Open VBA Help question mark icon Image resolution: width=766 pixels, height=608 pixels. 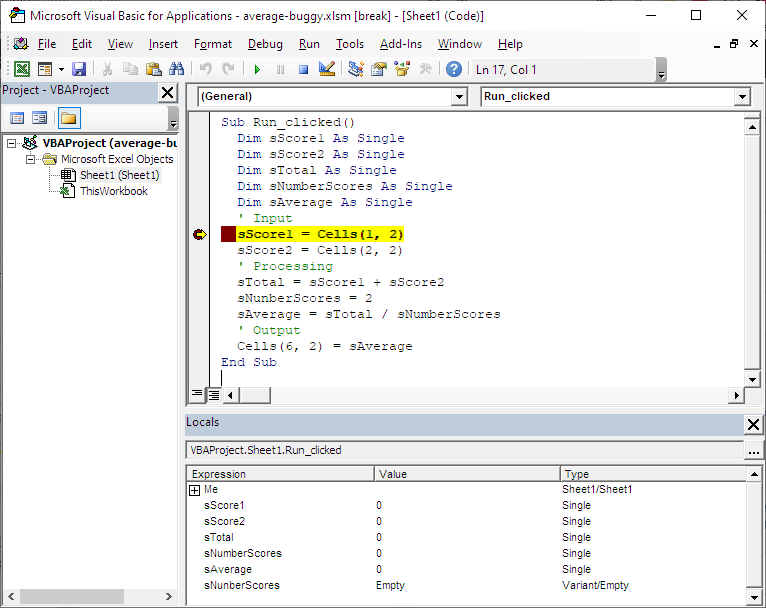pyautogui.click(x=454, y=69)
